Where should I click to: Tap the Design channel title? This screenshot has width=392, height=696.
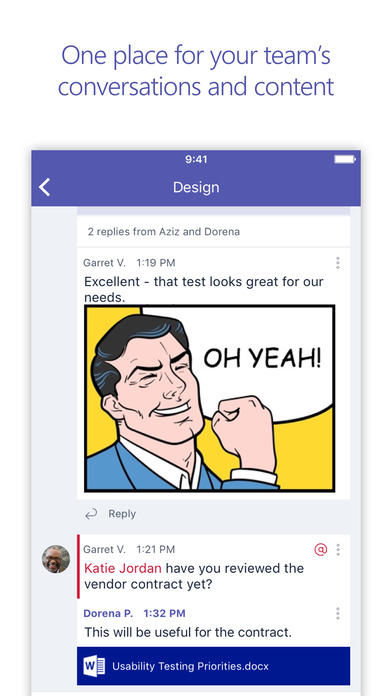(196, 187)
